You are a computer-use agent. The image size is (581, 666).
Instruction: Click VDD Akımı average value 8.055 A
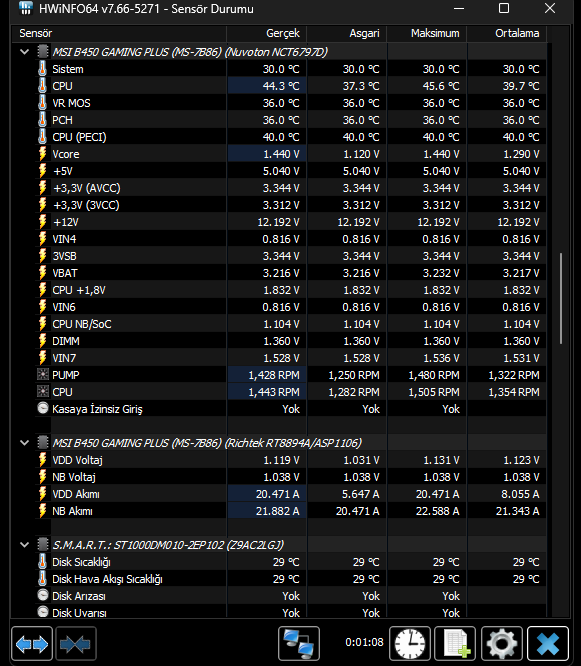520,494
